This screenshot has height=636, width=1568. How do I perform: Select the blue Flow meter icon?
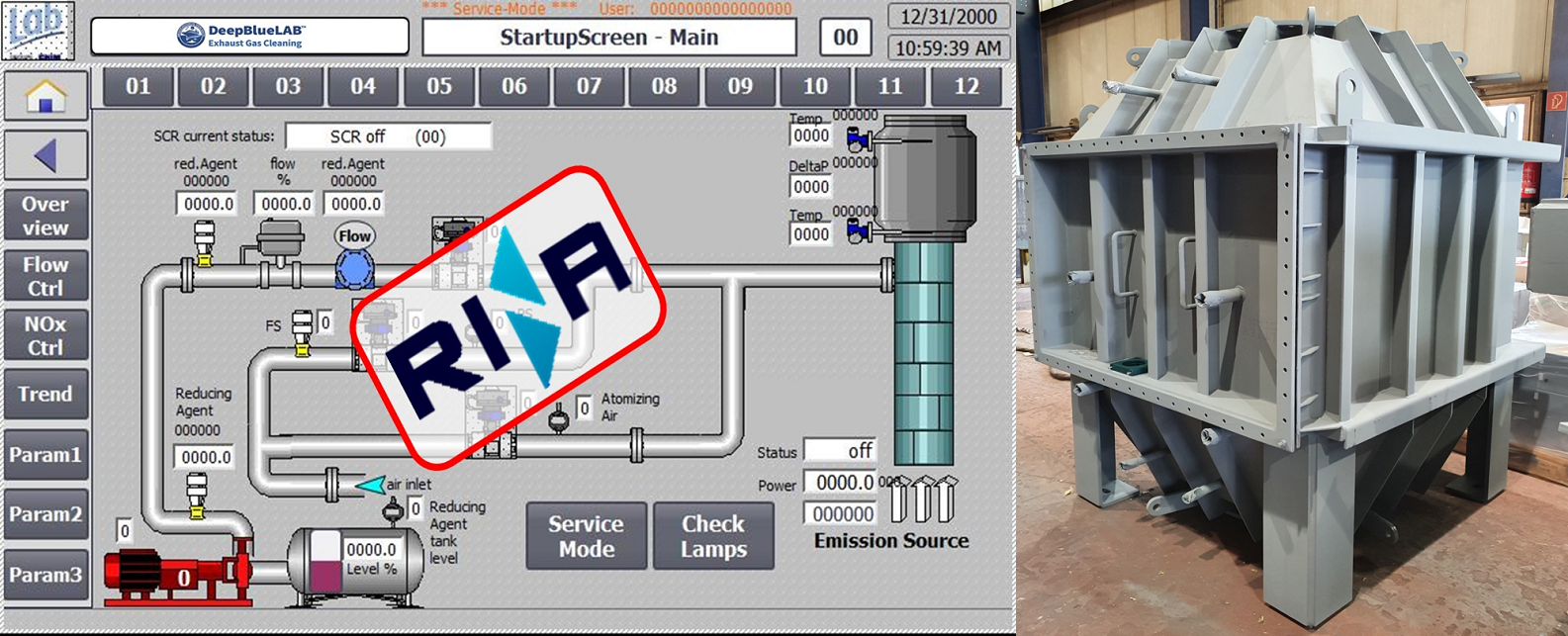tap(354, 267)
